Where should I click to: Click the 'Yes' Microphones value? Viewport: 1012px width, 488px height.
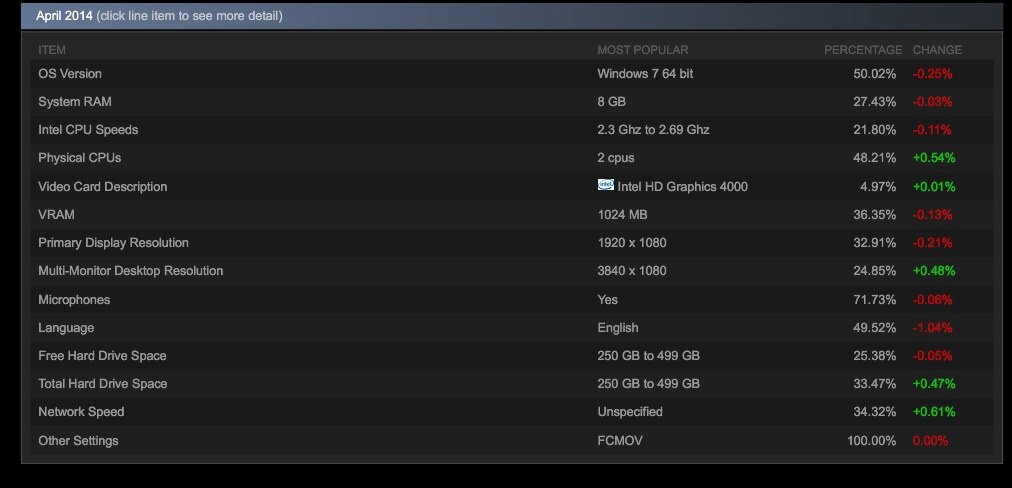(607, 300)
